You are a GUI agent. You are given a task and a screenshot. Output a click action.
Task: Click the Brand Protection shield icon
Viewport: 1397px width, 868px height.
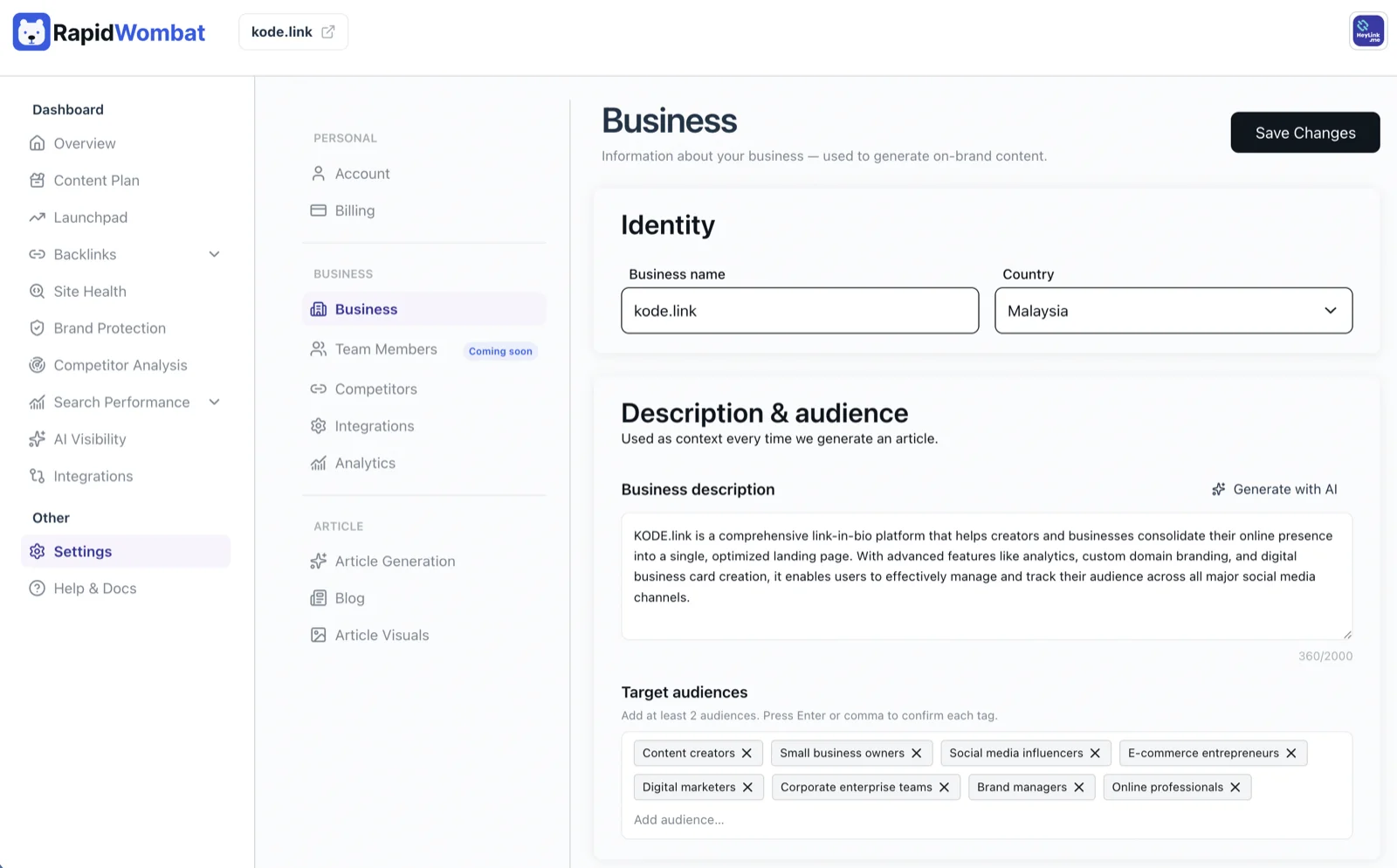(x=37, y=328)
